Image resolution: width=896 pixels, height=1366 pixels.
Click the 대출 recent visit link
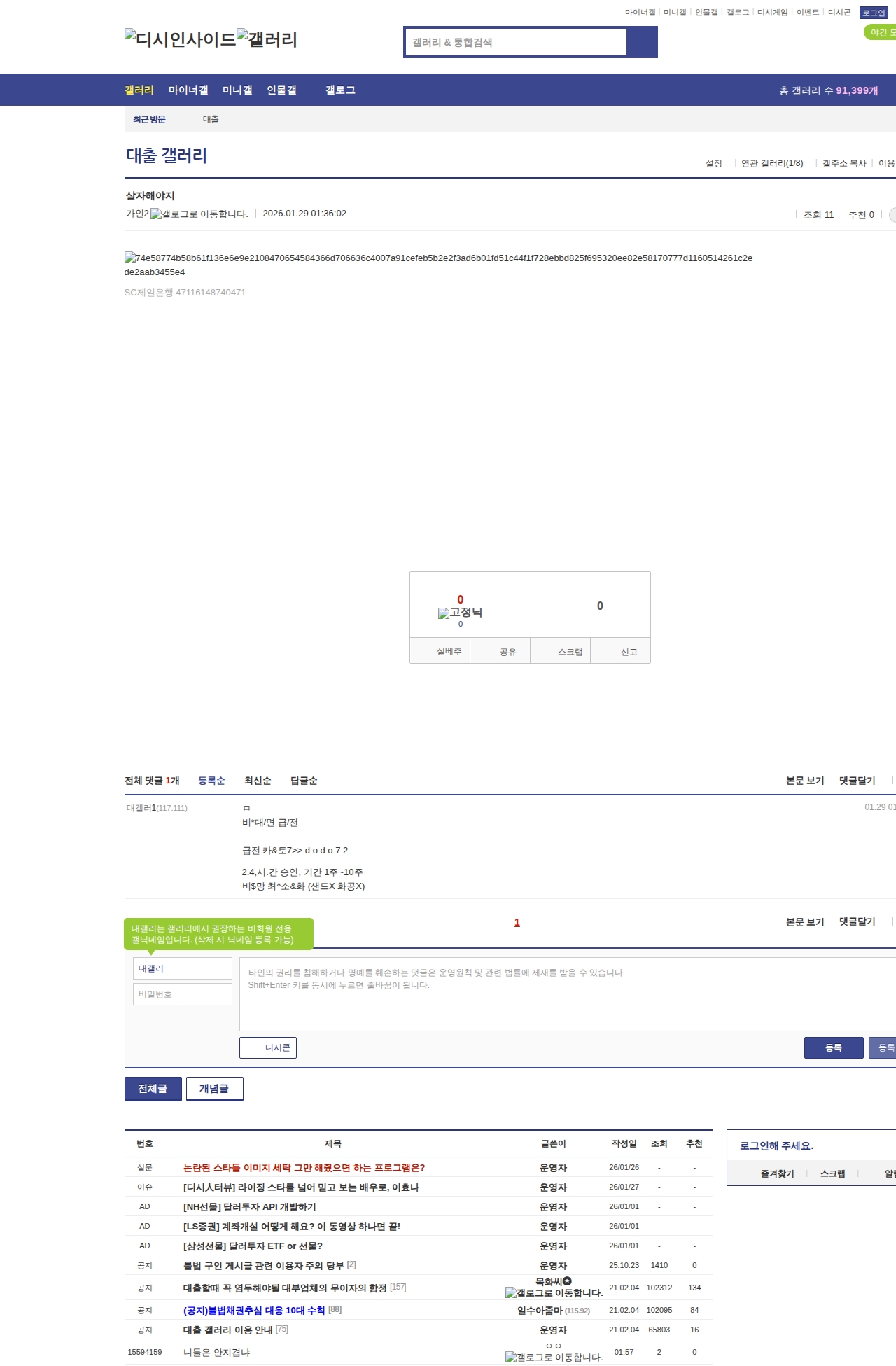[x=211, y=119]
